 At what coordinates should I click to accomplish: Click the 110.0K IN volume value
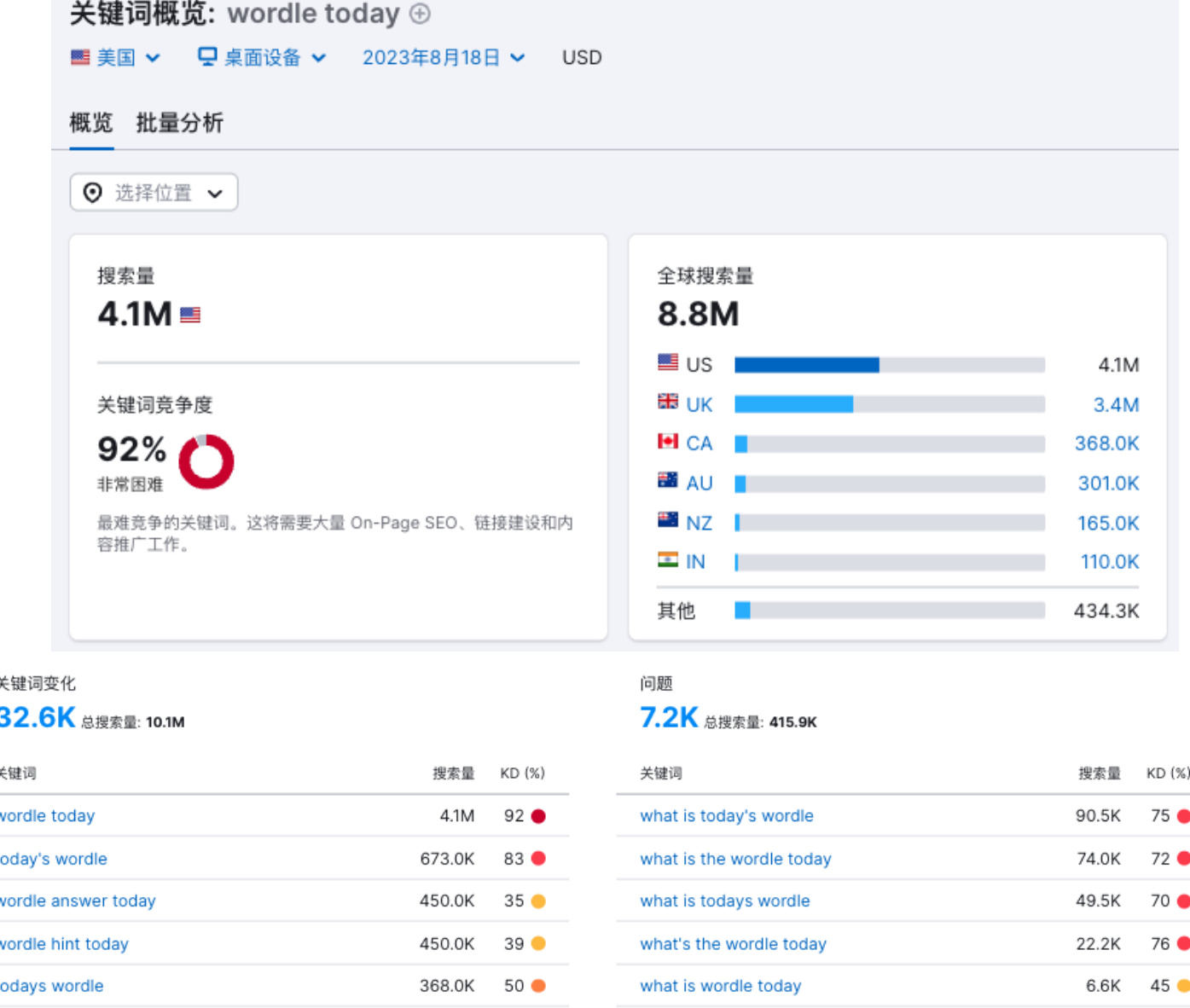point(1110,561)
